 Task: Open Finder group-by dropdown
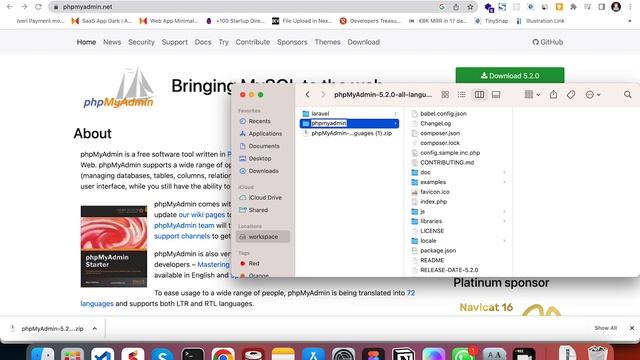(532, 95)
